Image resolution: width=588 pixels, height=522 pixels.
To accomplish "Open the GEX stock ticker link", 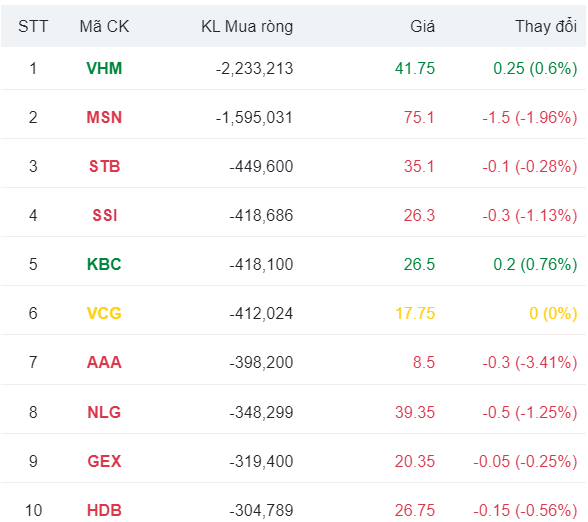I will [x=104, y=461].
